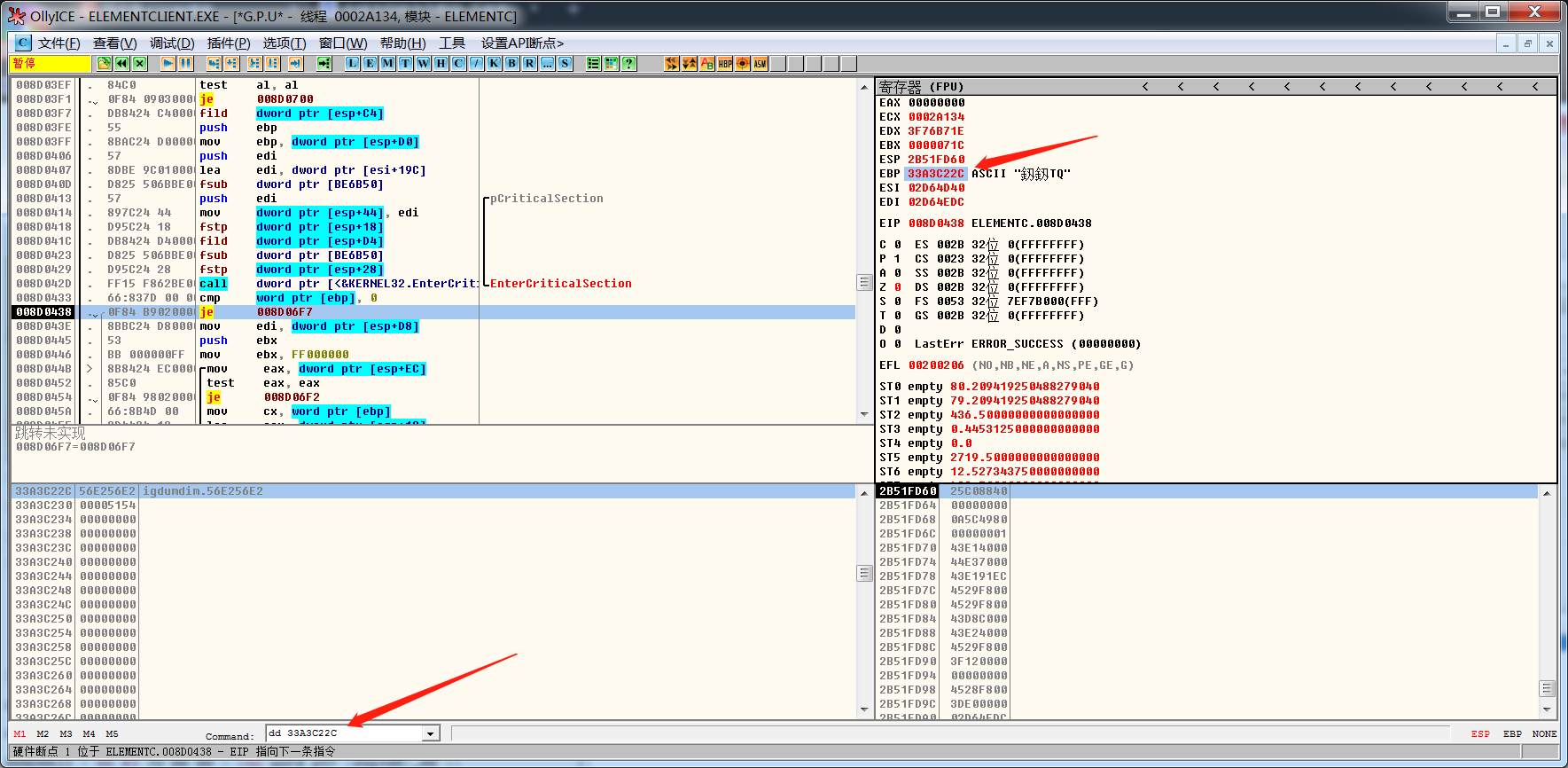Open the 选项(T) menu
Screen dimensions: 1568x768
point(285,43)
